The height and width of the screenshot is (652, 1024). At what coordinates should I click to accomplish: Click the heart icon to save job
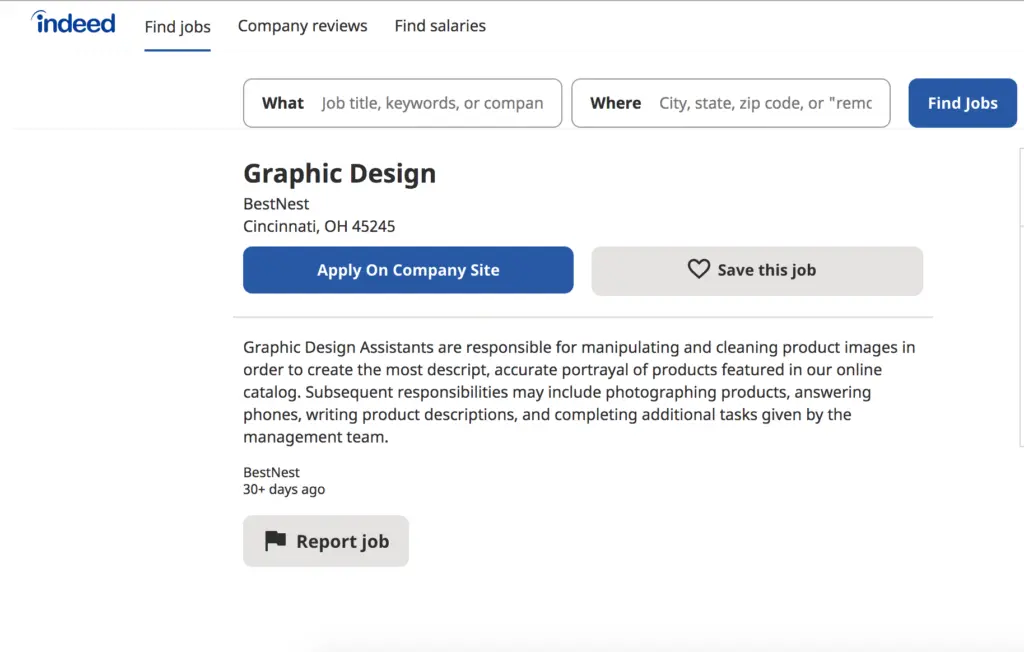click(698, 269)
